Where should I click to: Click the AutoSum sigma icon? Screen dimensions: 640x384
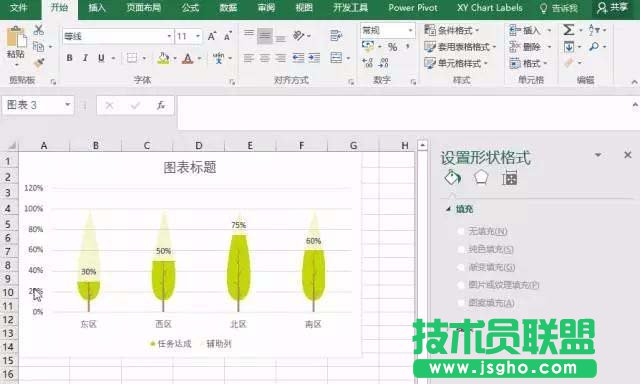tap(569, 30)
